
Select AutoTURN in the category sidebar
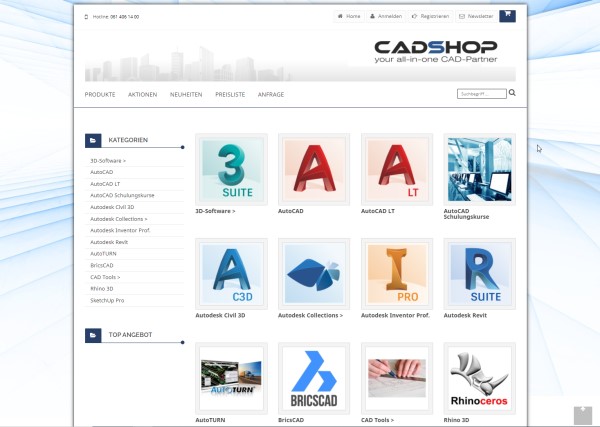click(103, 254)
